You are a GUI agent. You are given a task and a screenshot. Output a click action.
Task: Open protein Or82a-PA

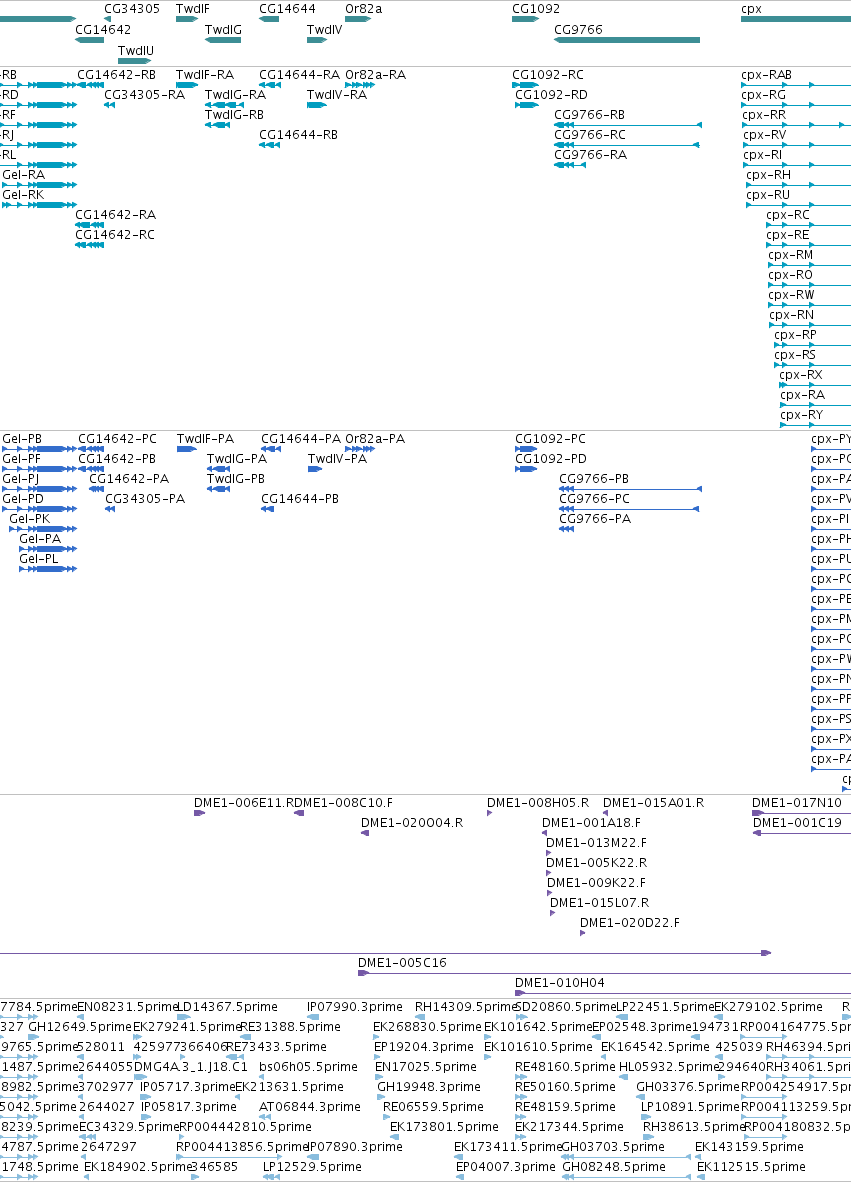point(375,439)
